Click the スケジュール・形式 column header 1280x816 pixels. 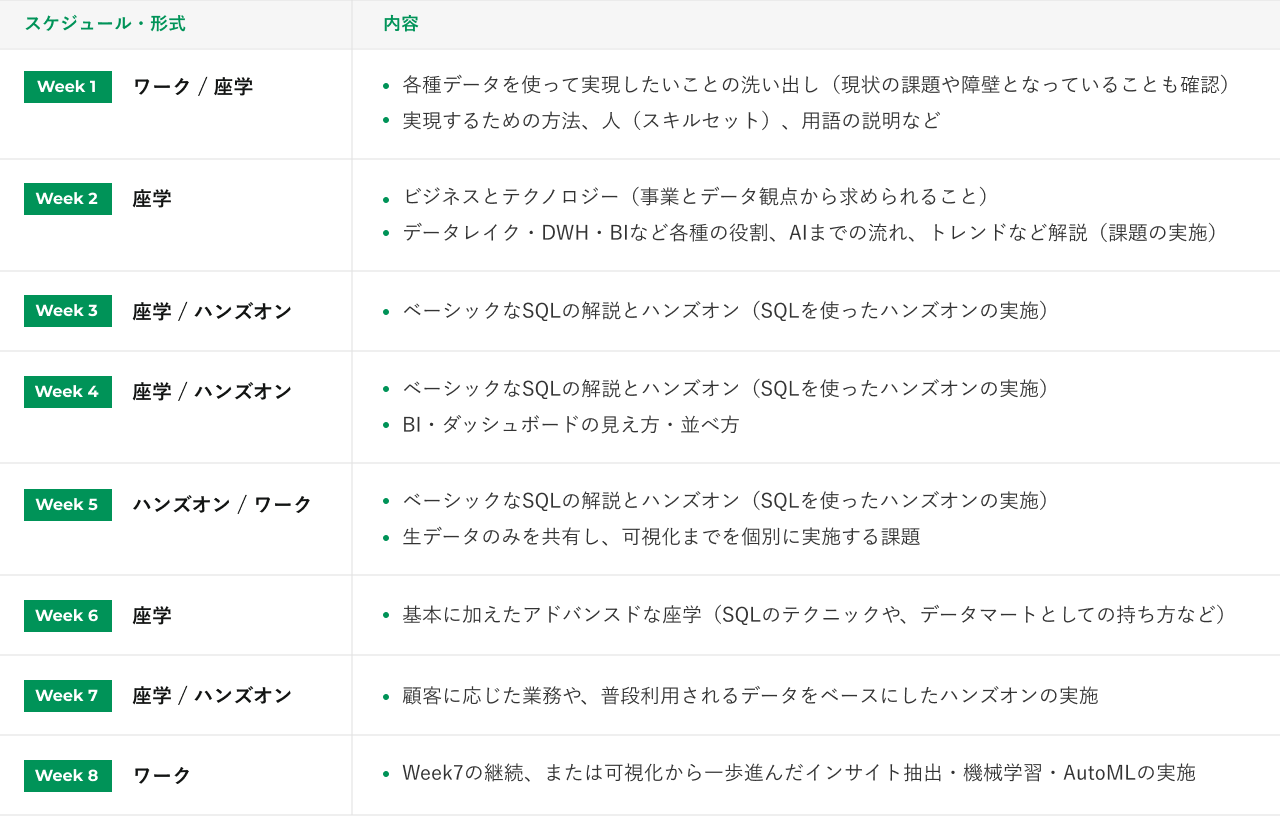tap(105, 24)
